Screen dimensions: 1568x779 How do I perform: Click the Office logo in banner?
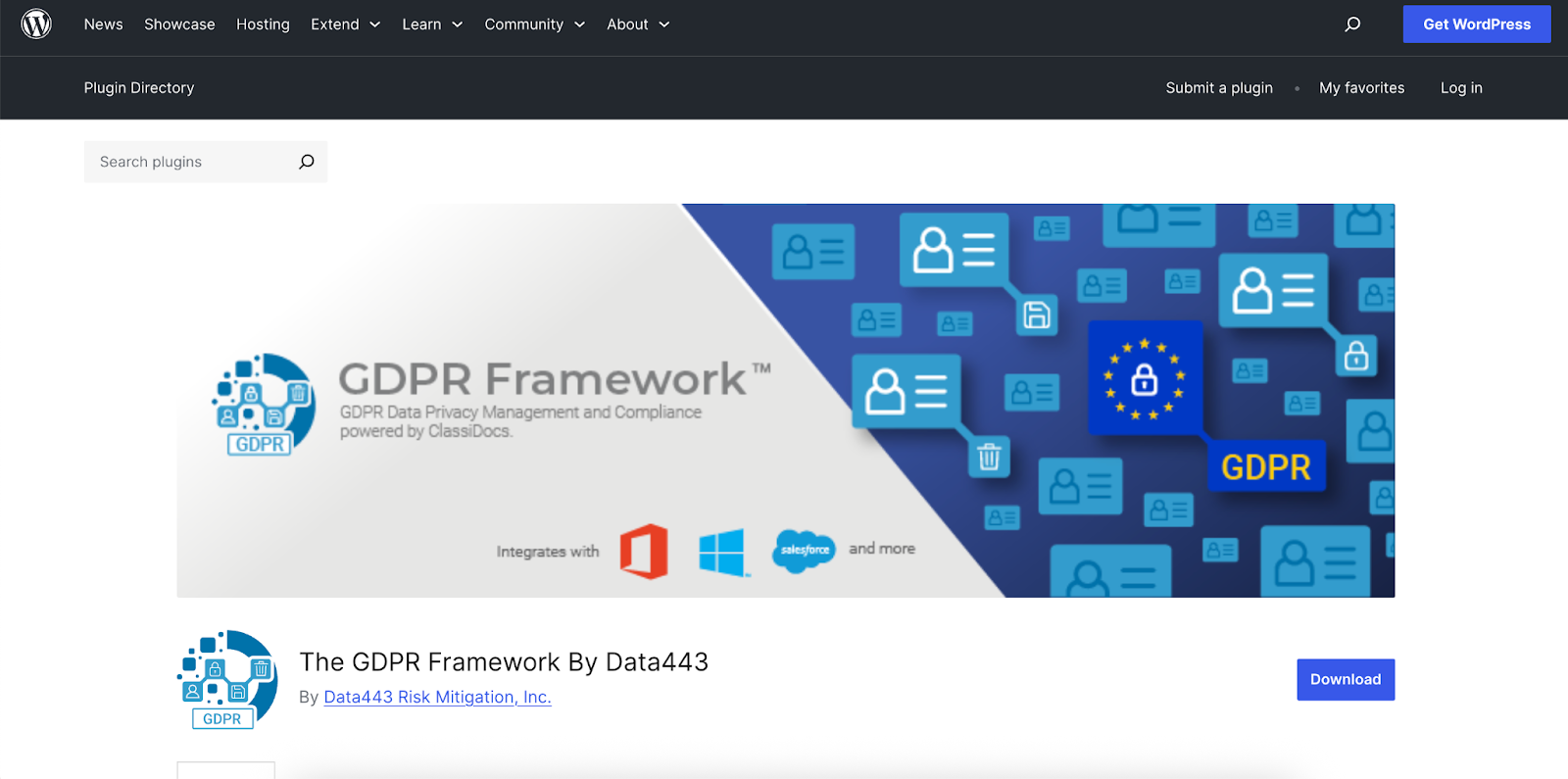[644, 551]
